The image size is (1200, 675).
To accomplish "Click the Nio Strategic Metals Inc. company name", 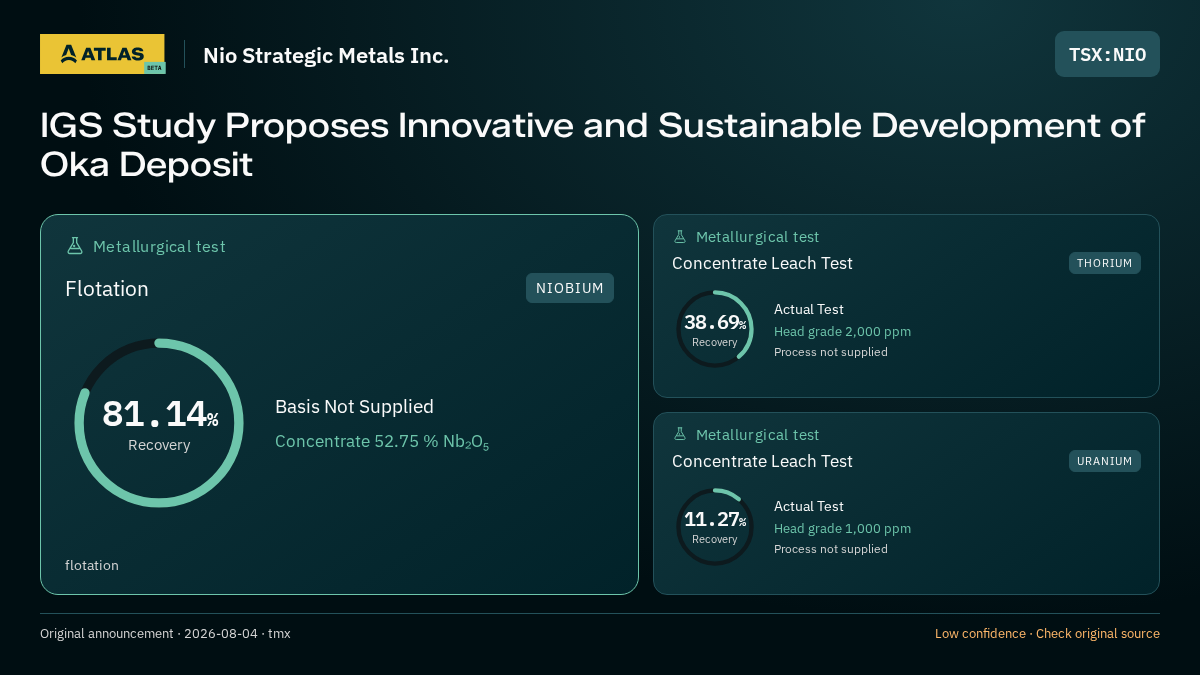I will tap(326, 55).
